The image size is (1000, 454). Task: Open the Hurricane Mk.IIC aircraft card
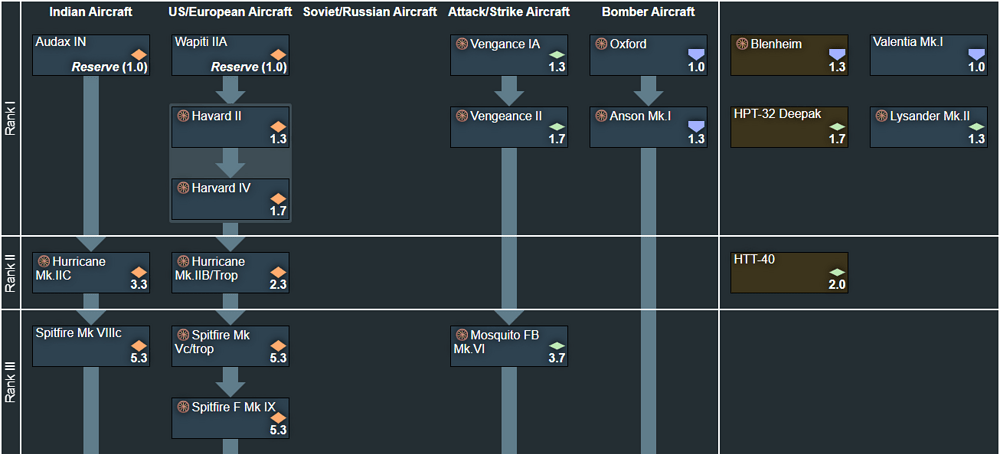91,273
